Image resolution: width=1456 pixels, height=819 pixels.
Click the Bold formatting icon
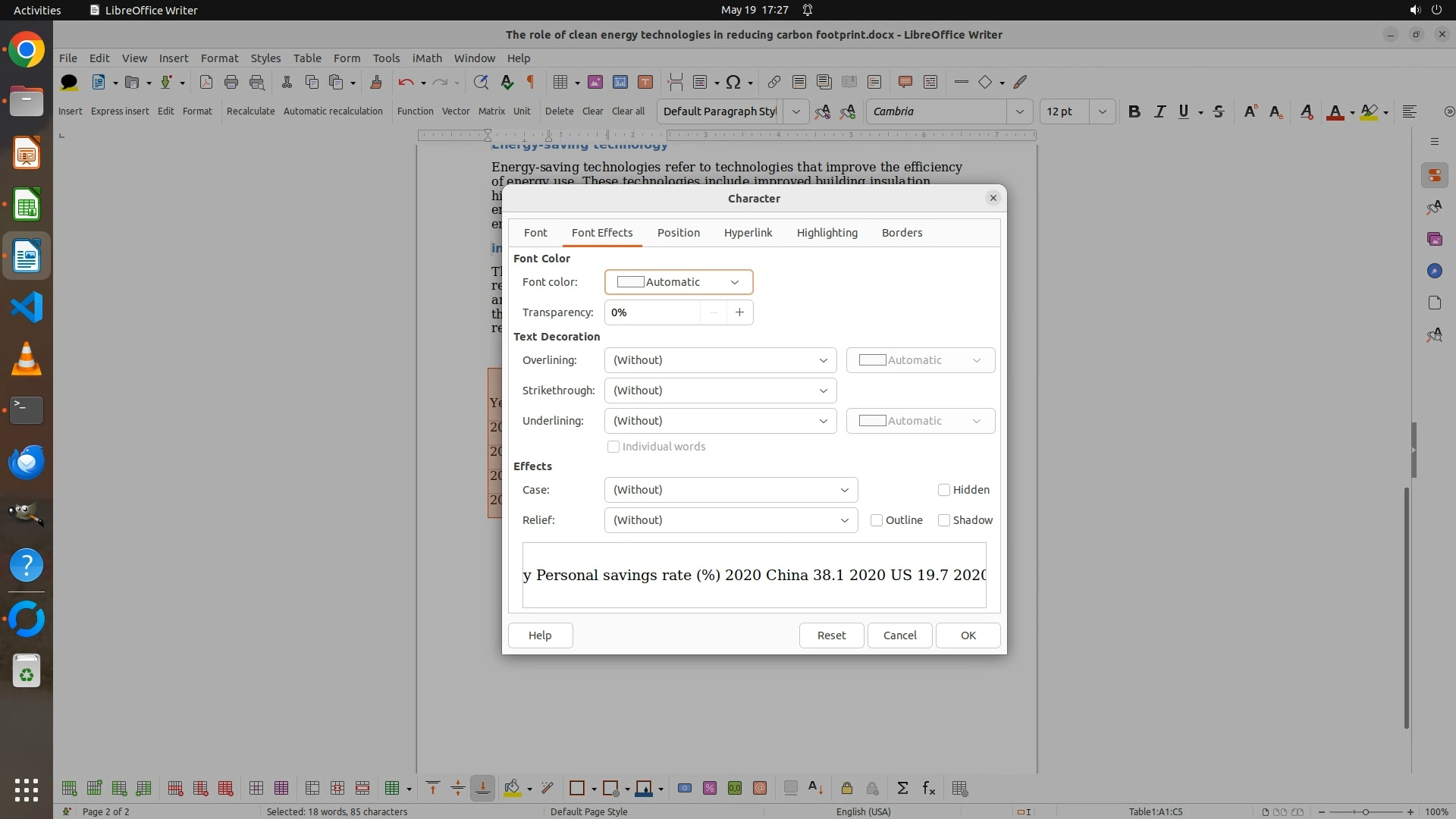pos(1134,111)
